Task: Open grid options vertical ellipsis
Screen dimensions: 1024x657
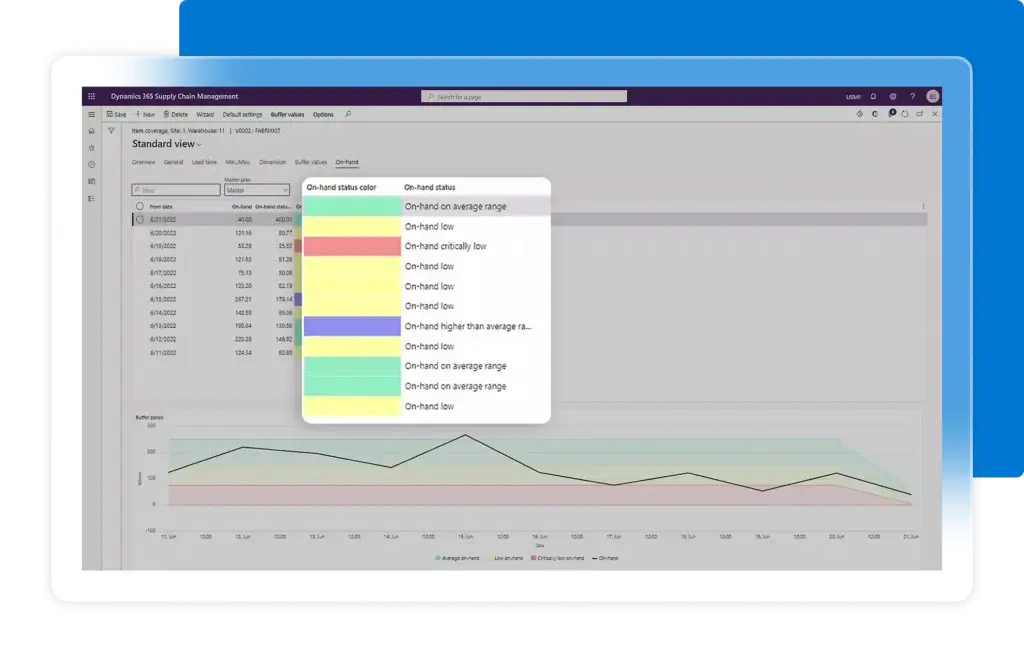Action: [923, 206]
